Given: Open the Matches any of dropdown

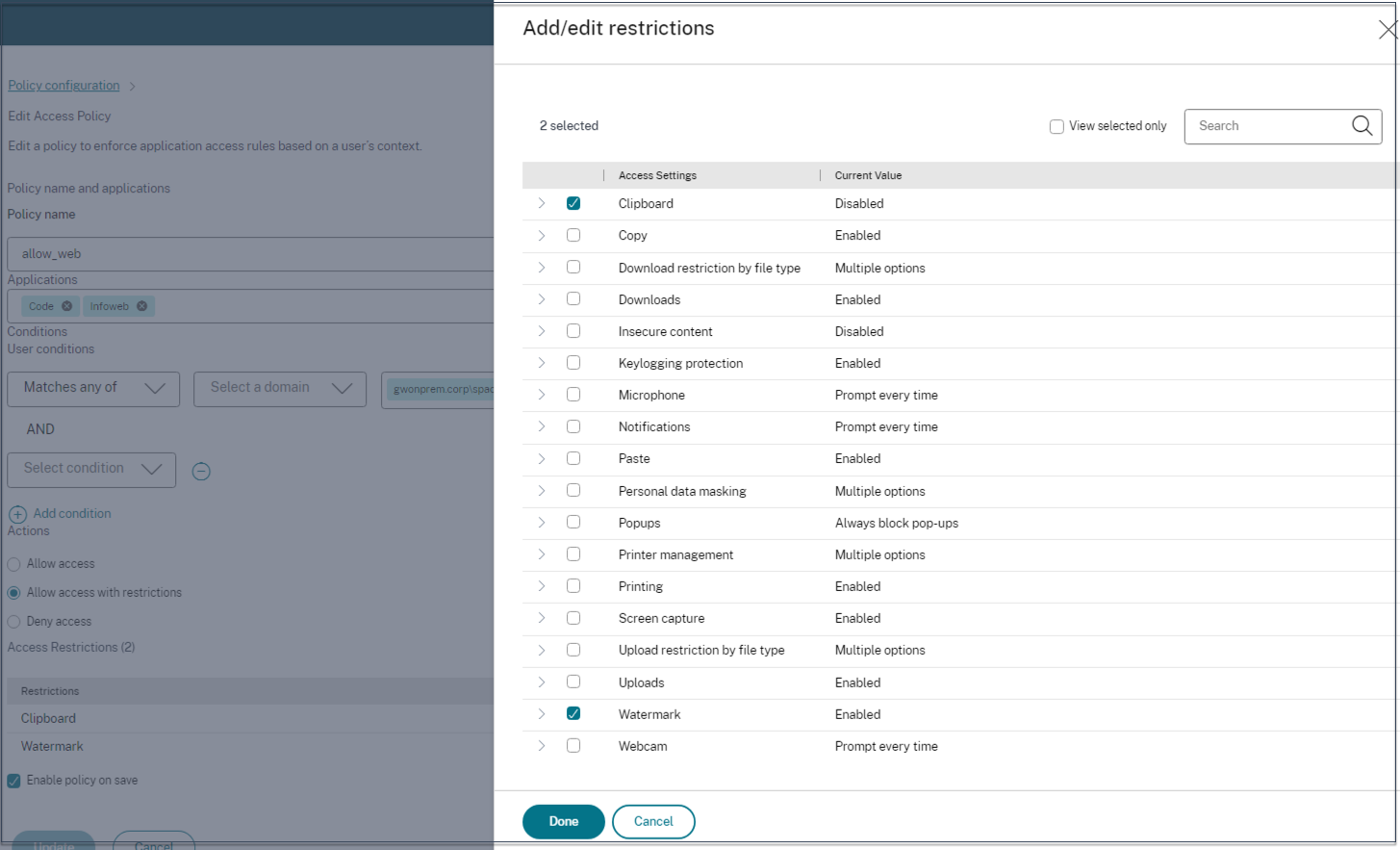Looking at the screenshot, I should 93,388.
